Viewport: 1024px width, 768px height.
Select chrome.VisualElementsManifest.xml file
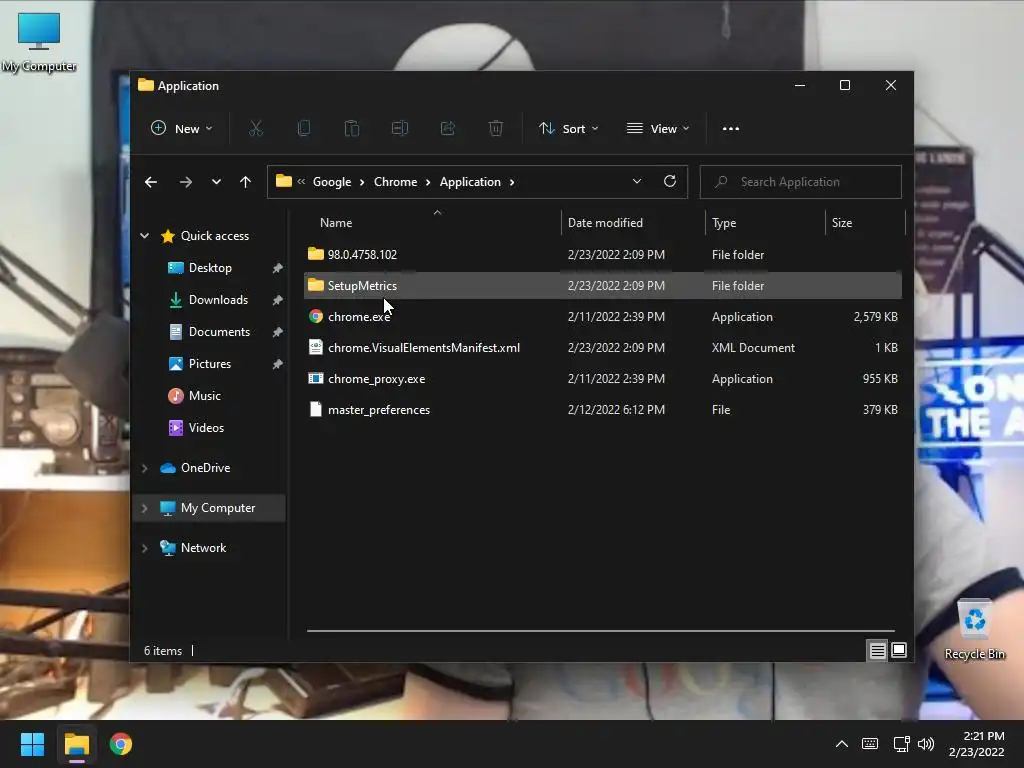[424, 348]
